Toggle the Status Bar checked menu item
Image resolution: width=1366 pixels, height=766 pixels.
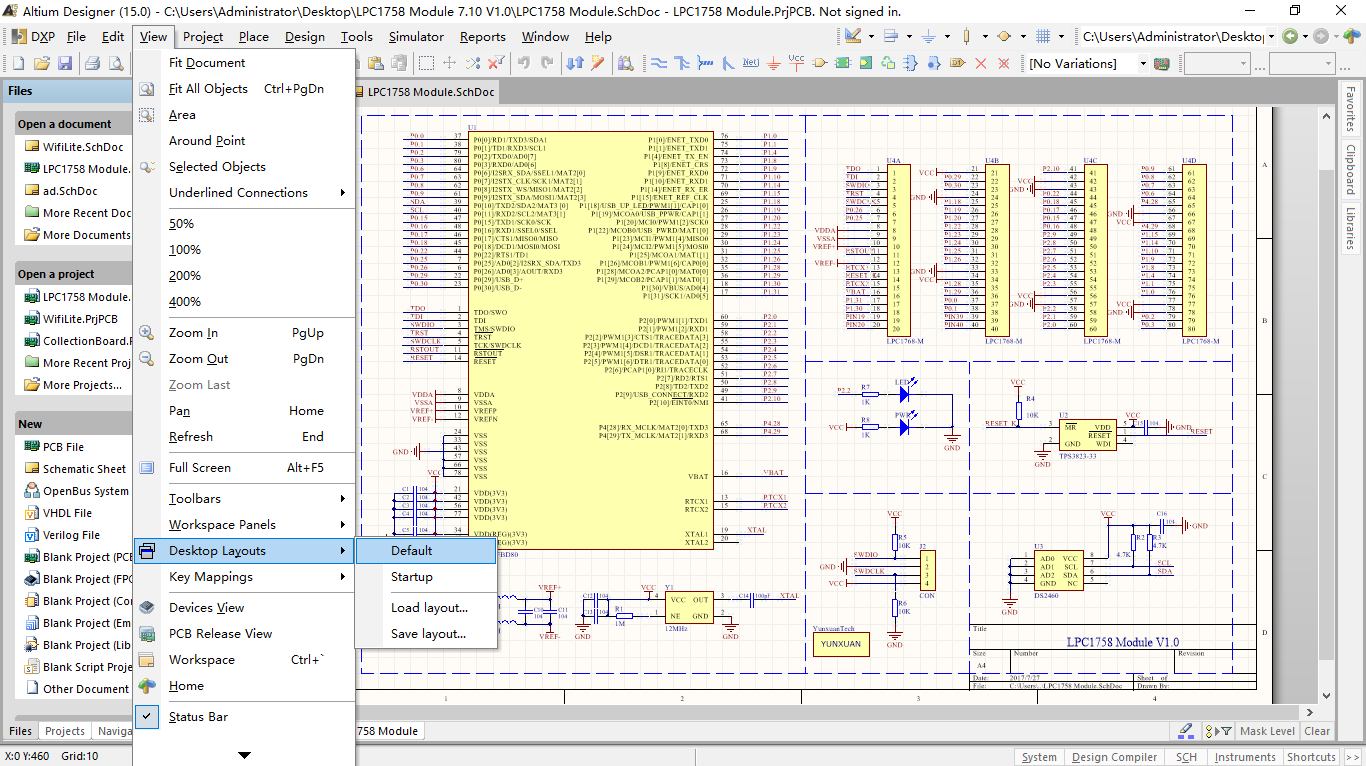[244, 716]
